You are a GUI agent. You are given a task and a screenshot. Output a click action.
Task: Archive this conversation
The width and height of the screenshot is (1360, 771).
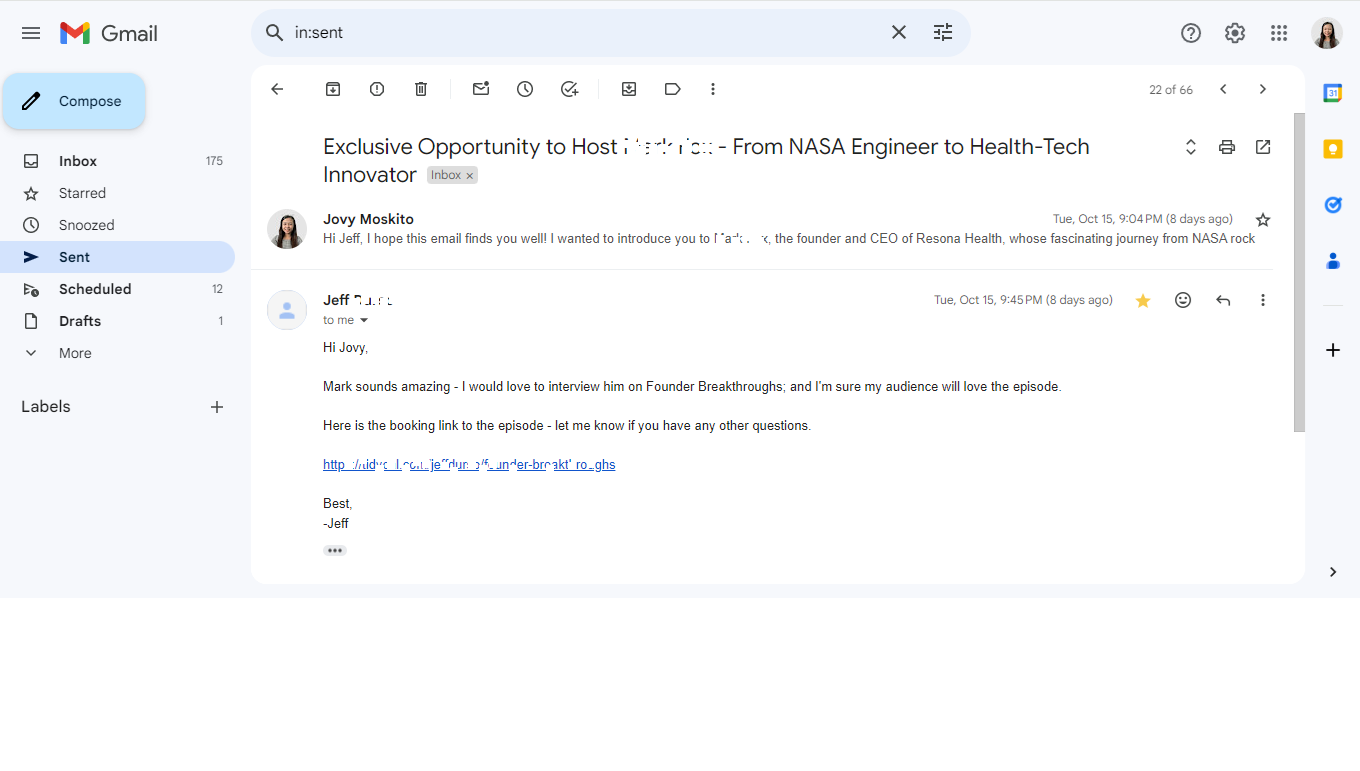point(333,89)
